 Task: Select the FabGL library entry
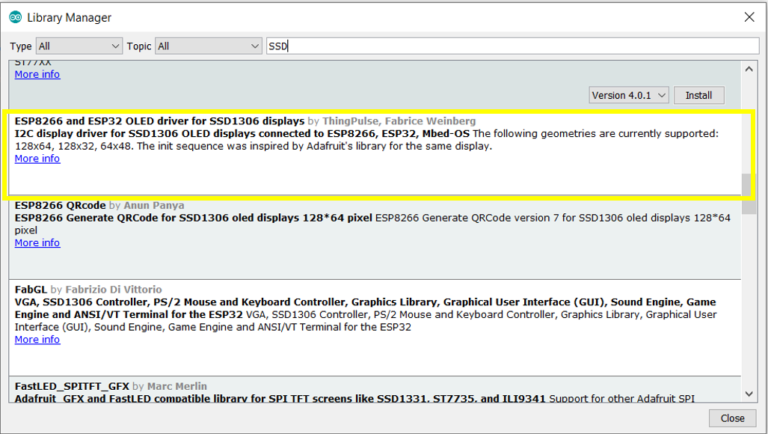375,328
